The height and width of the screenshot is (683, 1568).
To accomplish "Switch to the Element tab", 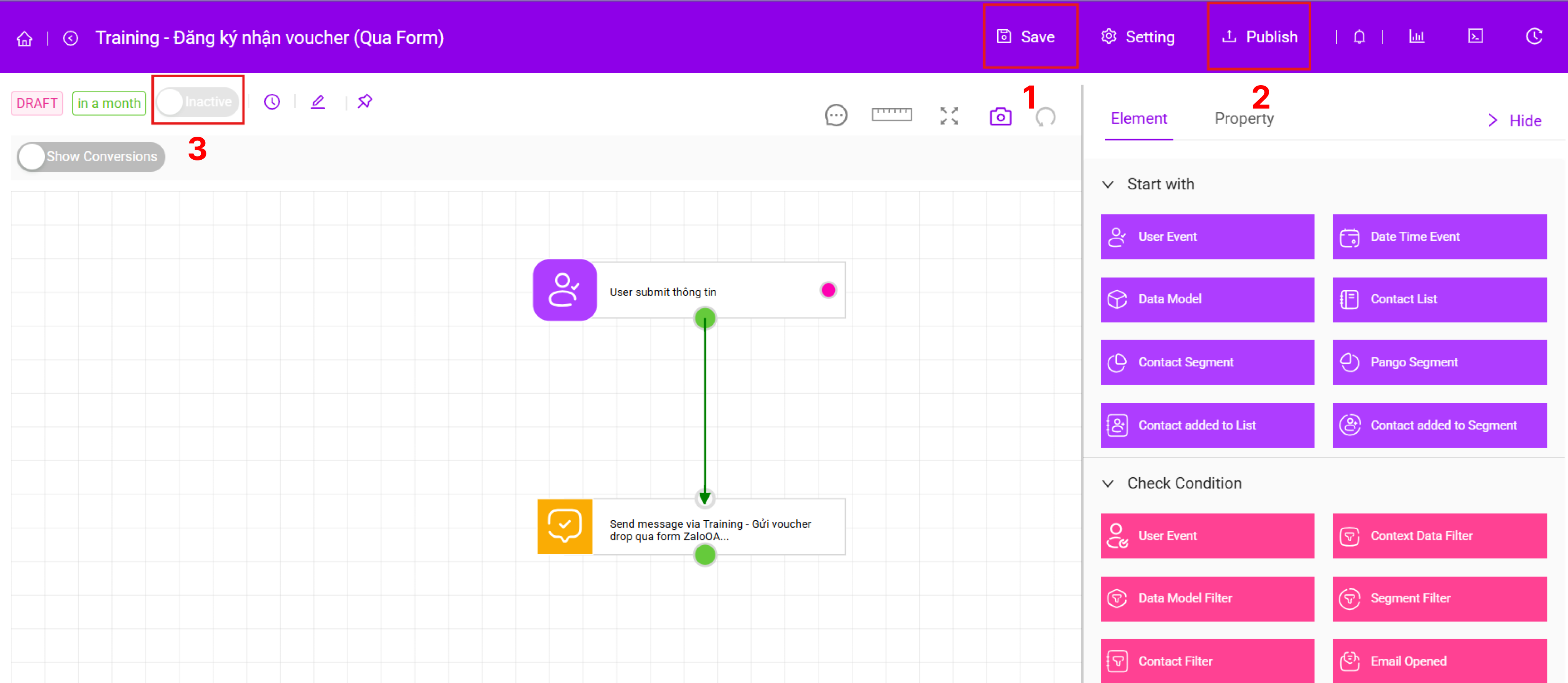I will click(1139, 119).
